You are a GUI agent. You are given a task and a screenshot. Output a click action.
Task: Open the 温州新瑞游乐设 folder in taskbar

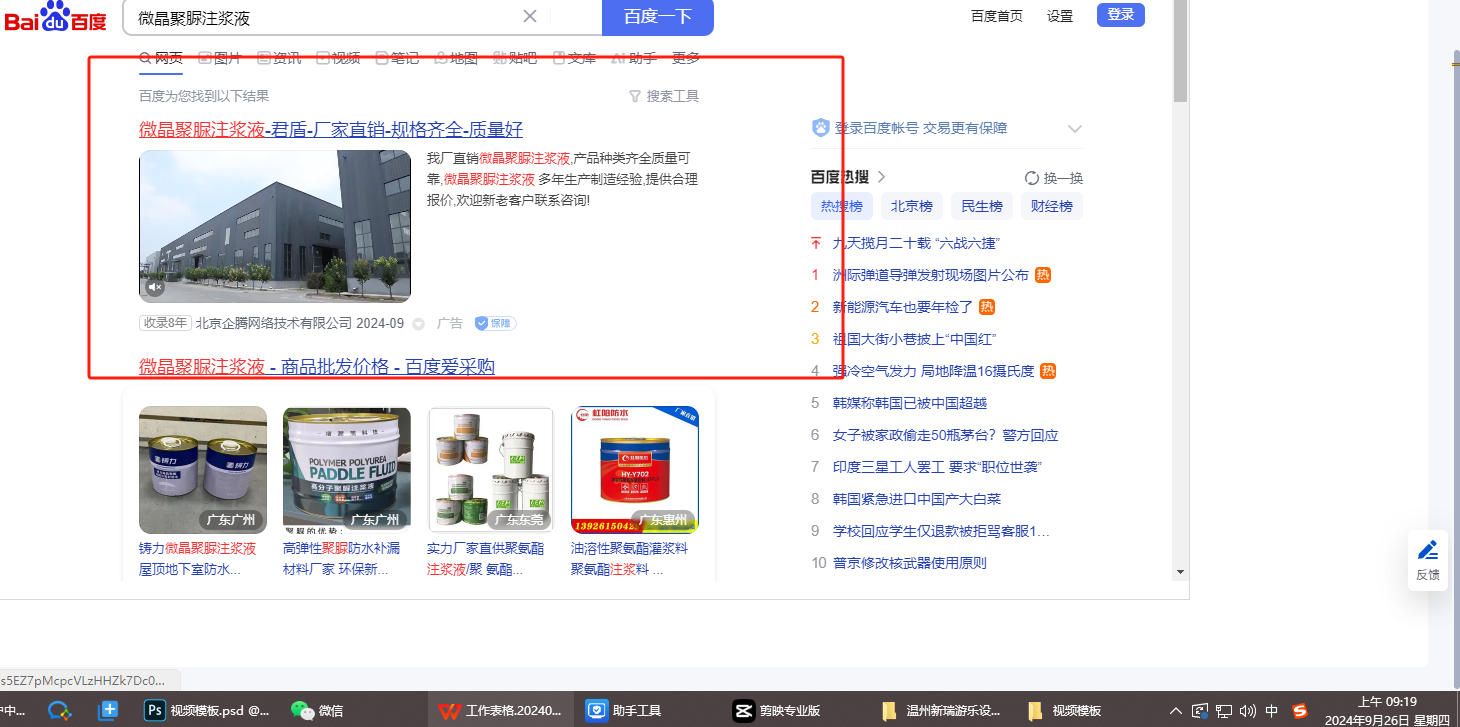pos(940,711)
